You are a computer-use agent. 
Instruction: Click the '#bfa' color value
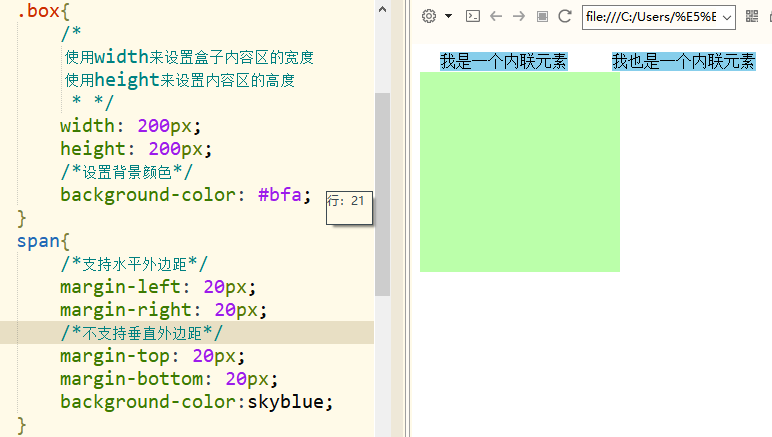[279, 195]
